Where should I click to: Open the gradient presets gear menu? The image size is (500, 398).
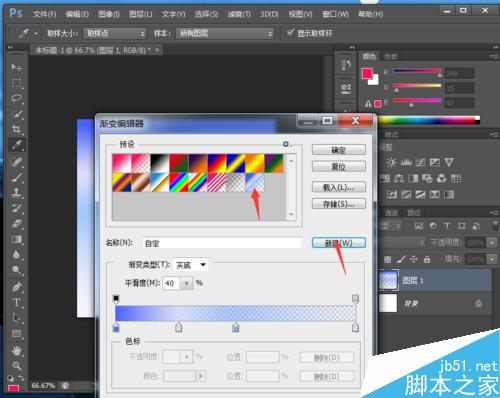[286, 144]
